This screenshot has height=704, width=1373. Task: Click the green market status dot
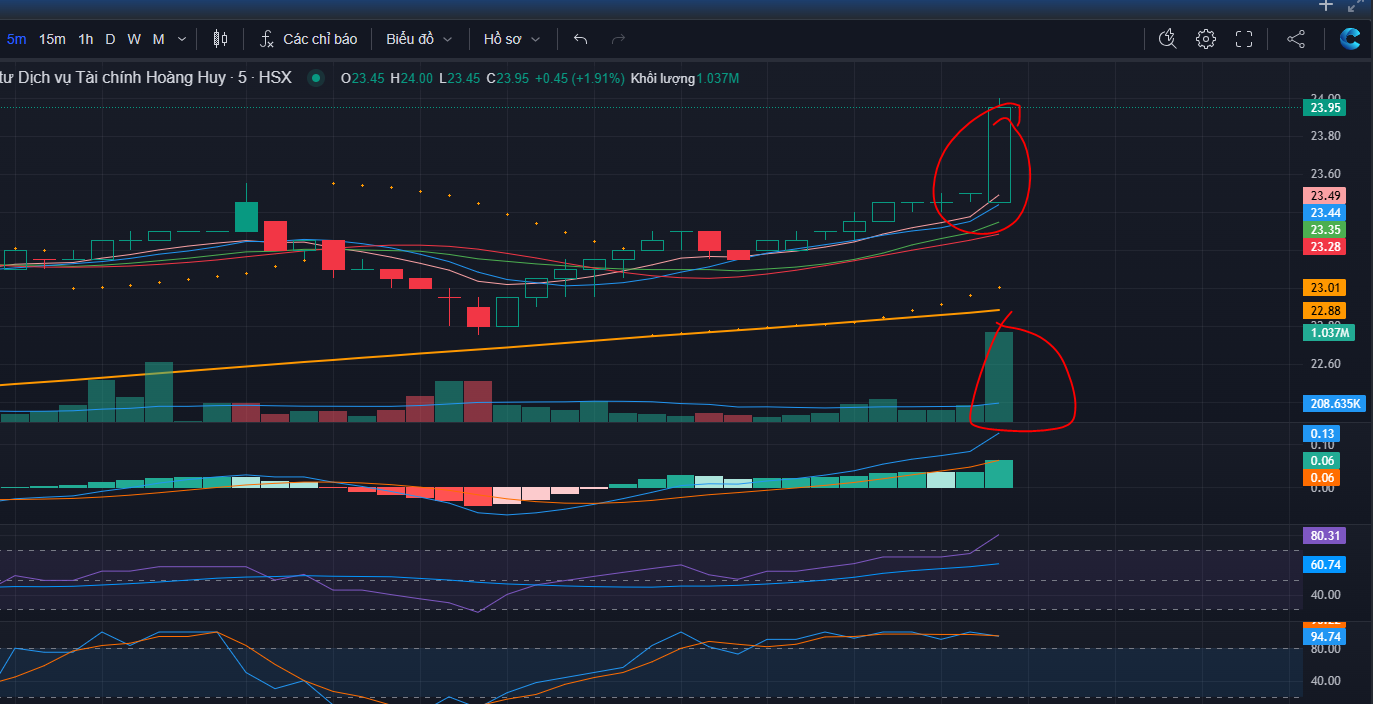[x=316, y=78]
